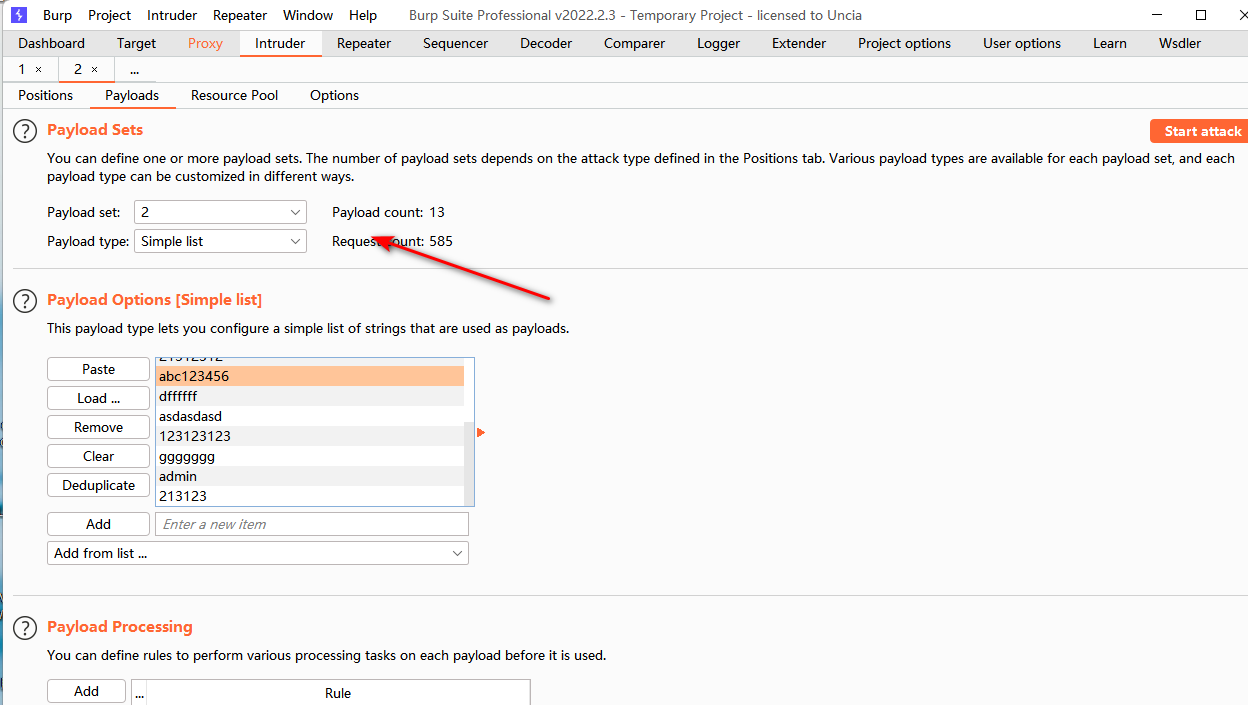Open the Burp menu
This screenshot has width=1248, height=705.
[x=57, y=15]
